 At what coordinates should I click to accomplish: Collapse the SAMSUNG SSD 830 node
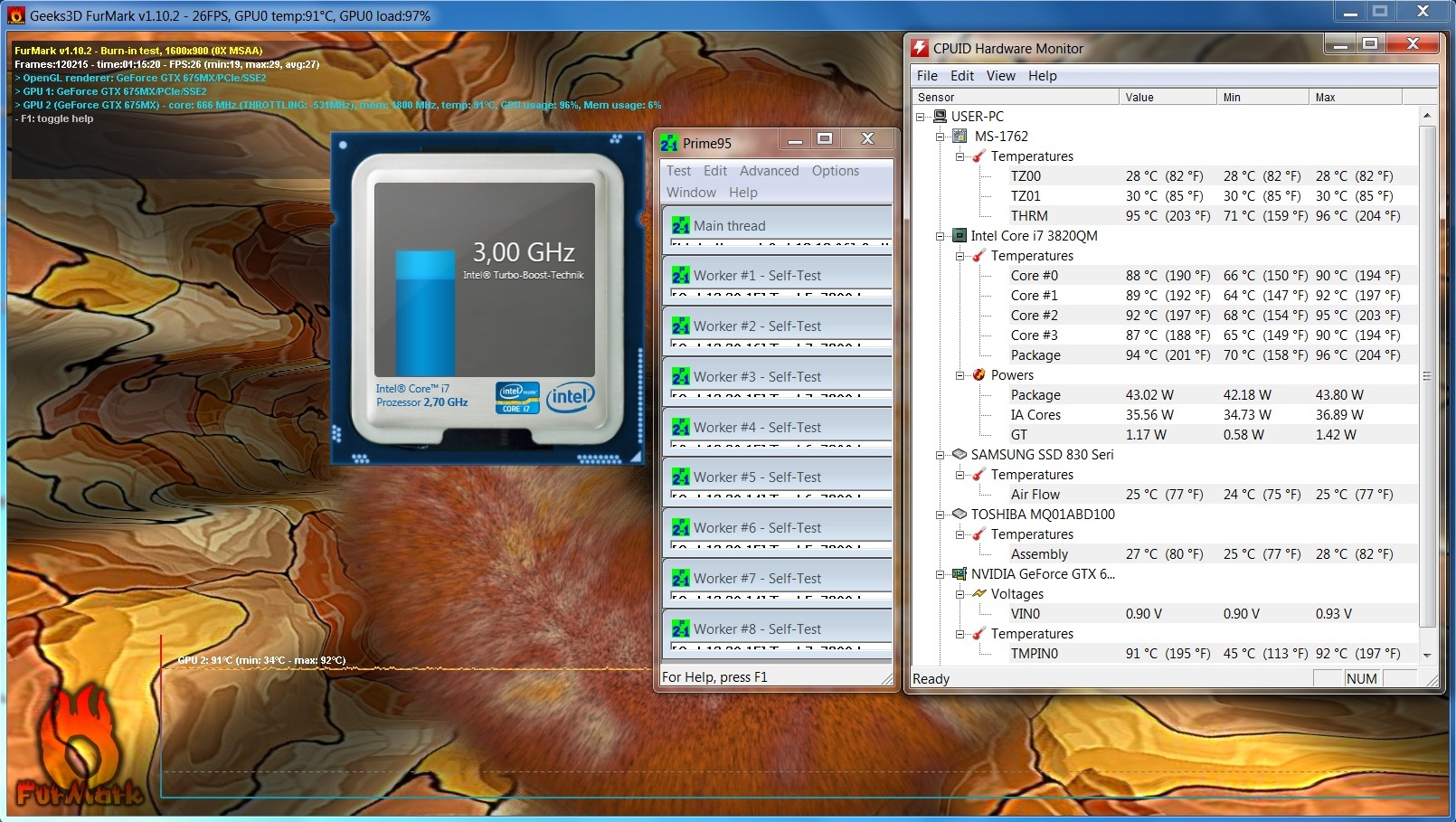point(941,455)
